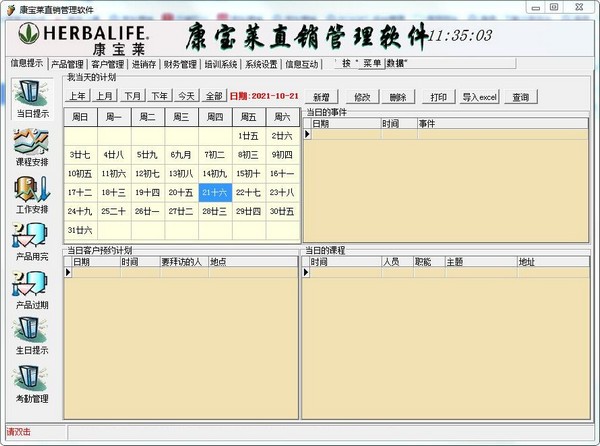This screenshot has height=446, width=600.
Task: Select calendar day 25二十
Action: point(114,211)
